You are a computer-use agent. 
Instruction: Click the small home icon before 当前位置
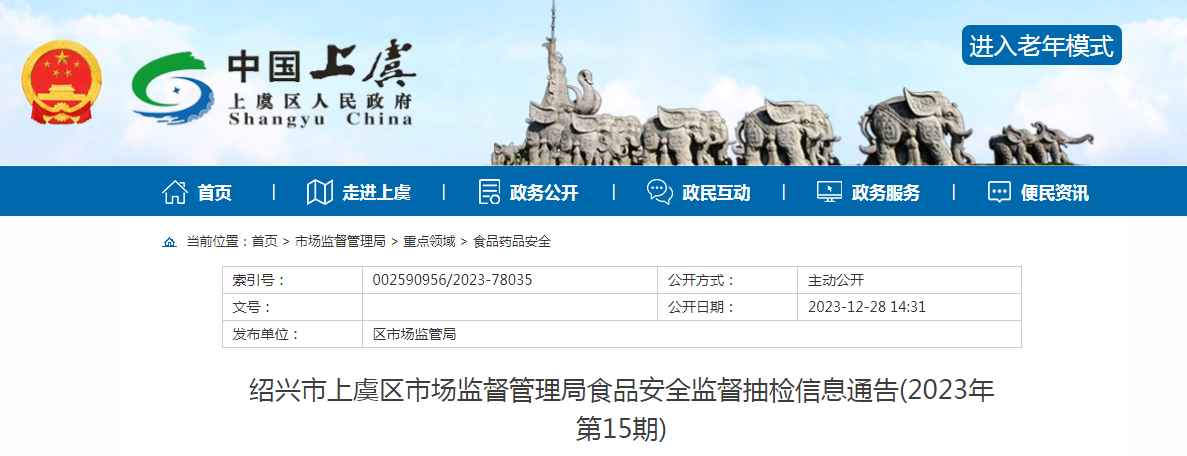point(170,242)
